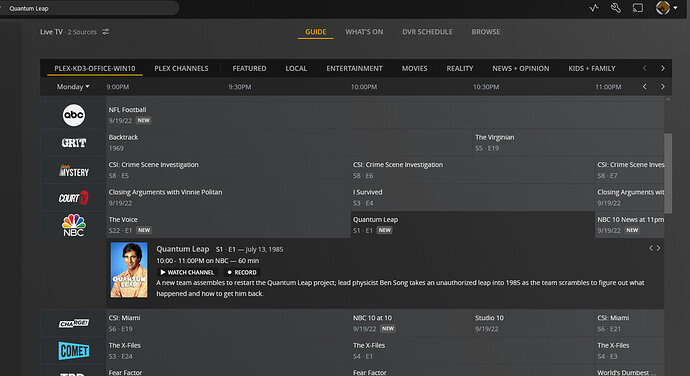Image resolution: width=690 pixels, height=376 pixels.
Task: Select the NEWS + OPINION category tab
Action: [521, 68]
